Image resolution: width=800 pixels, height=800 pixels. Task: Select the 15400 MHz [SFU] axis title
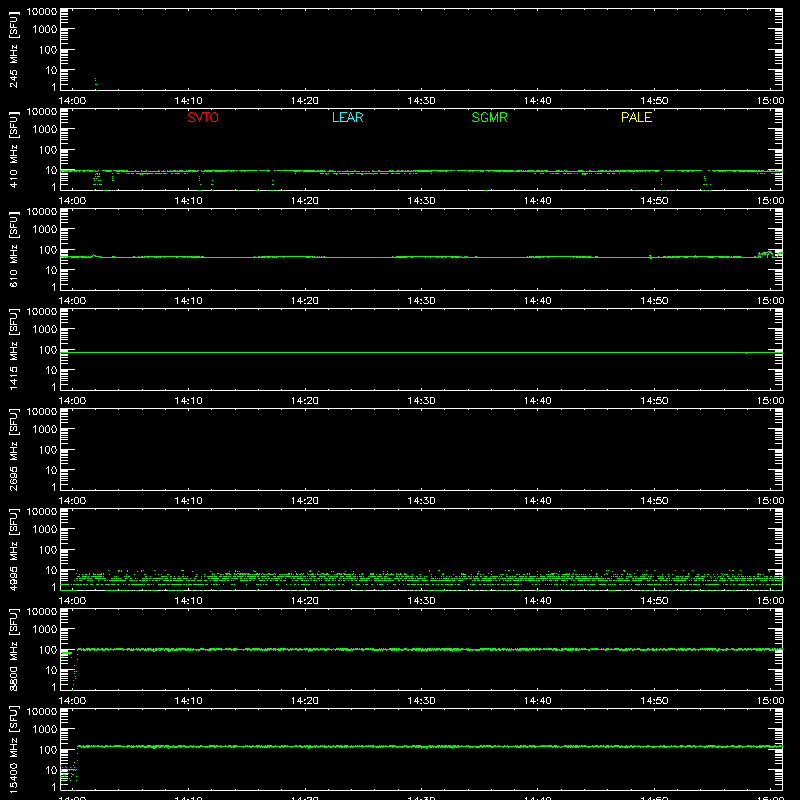[x=13, y=749]
